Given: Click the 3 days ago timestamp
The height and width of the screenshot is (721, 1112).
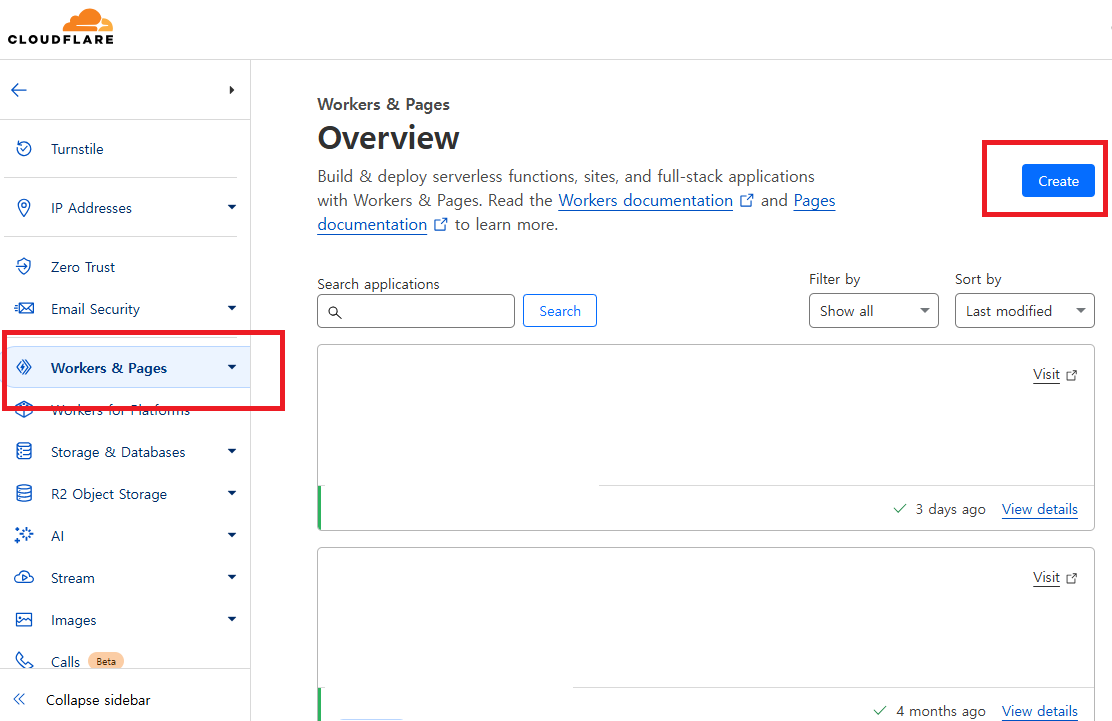Looking at the screenshot, I should pos(950,509).
